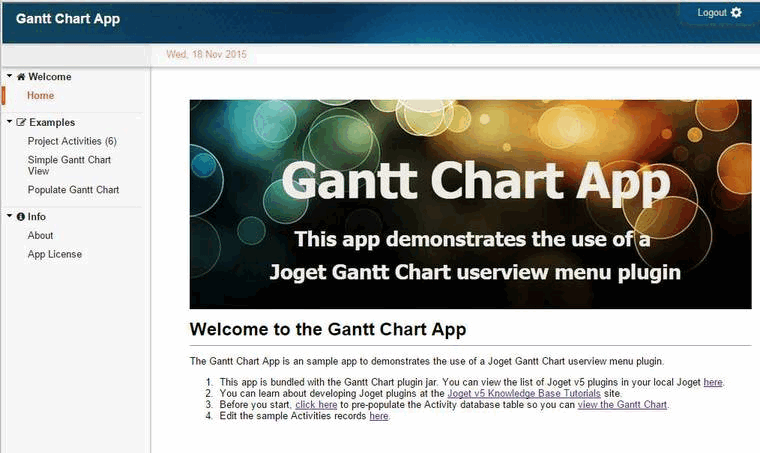Open the Home menu item
760x453 pixels.
pos(41,95)
